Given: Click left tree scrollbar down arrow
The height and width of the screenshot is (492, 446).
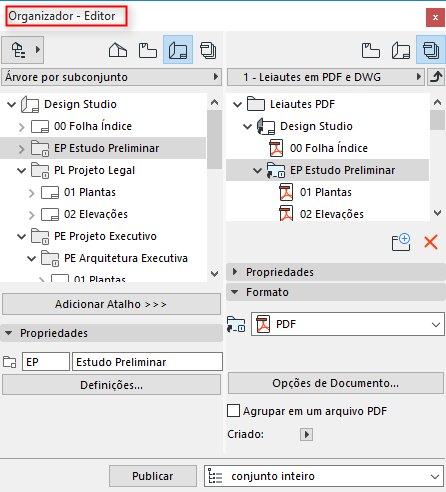Looking at the screenshot, I should click(215, 274).
